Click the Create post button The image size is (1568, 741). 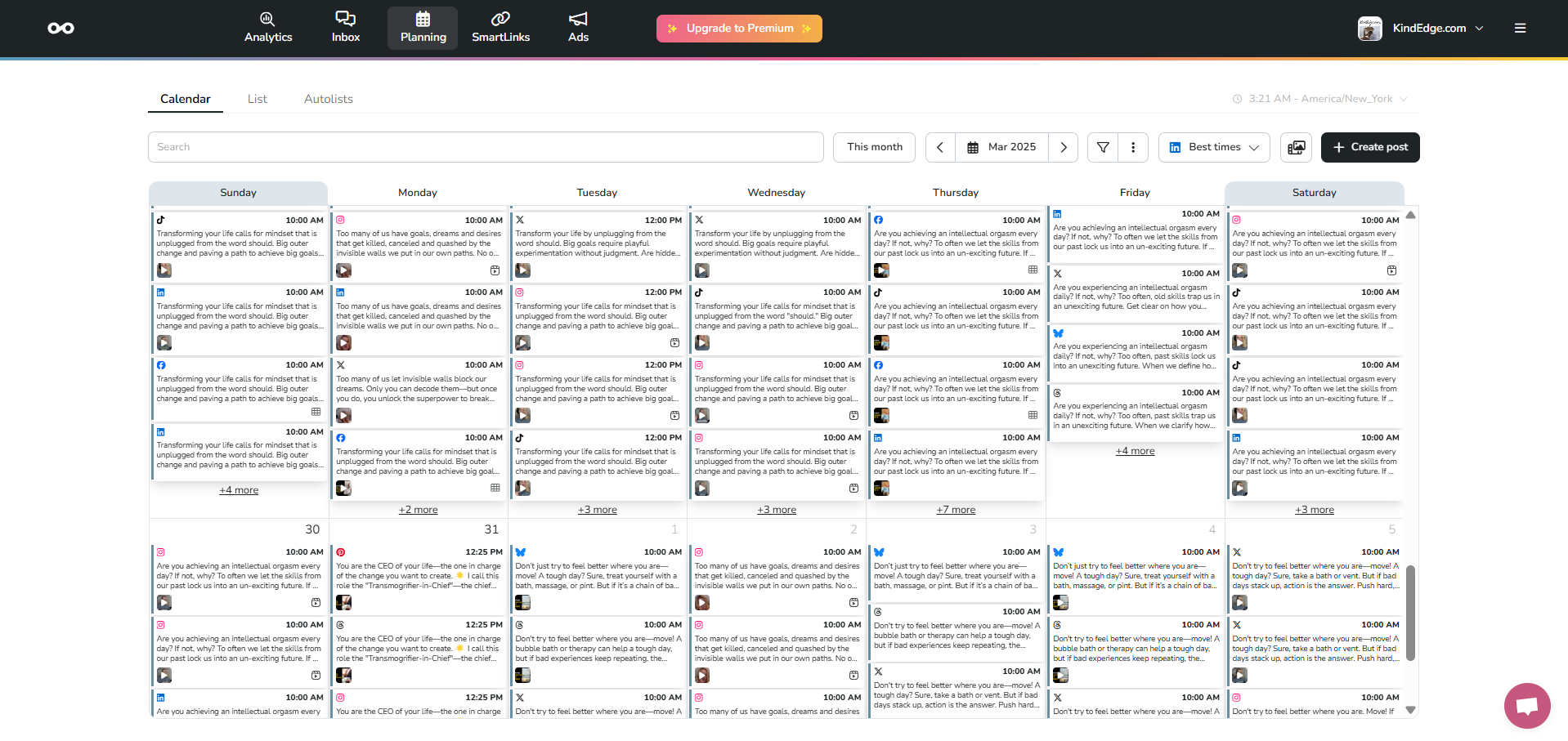pos(1370,147)
